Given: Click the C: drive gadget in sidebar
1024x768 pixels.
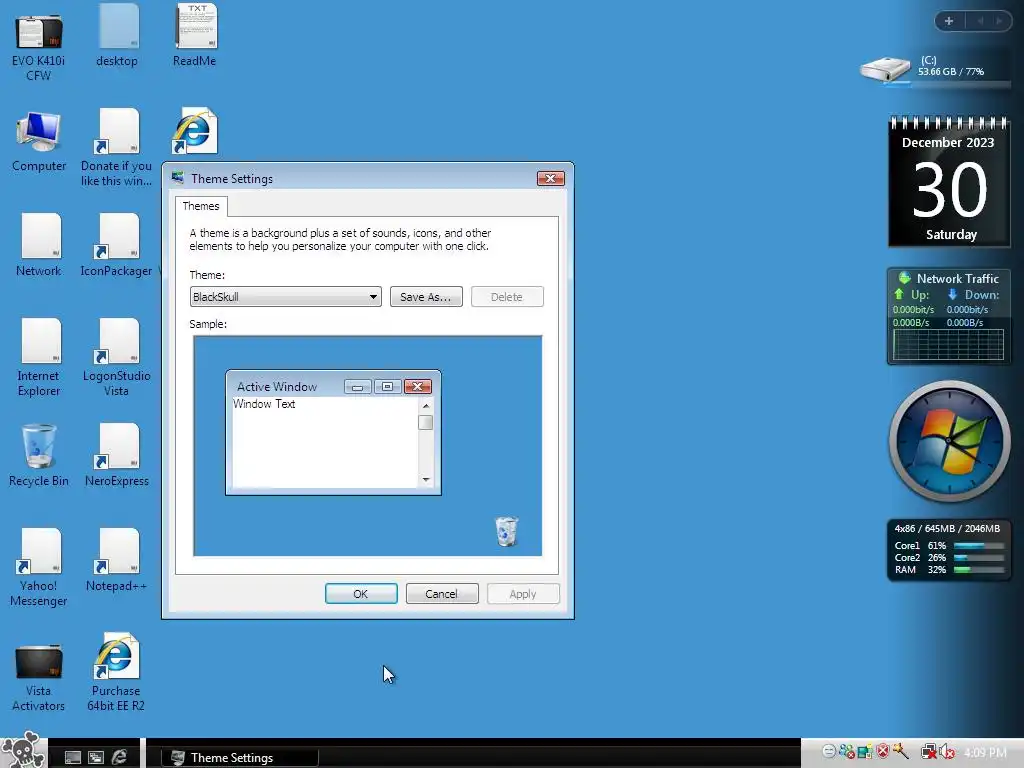Looking at the screenshot, I should point(935,69).
